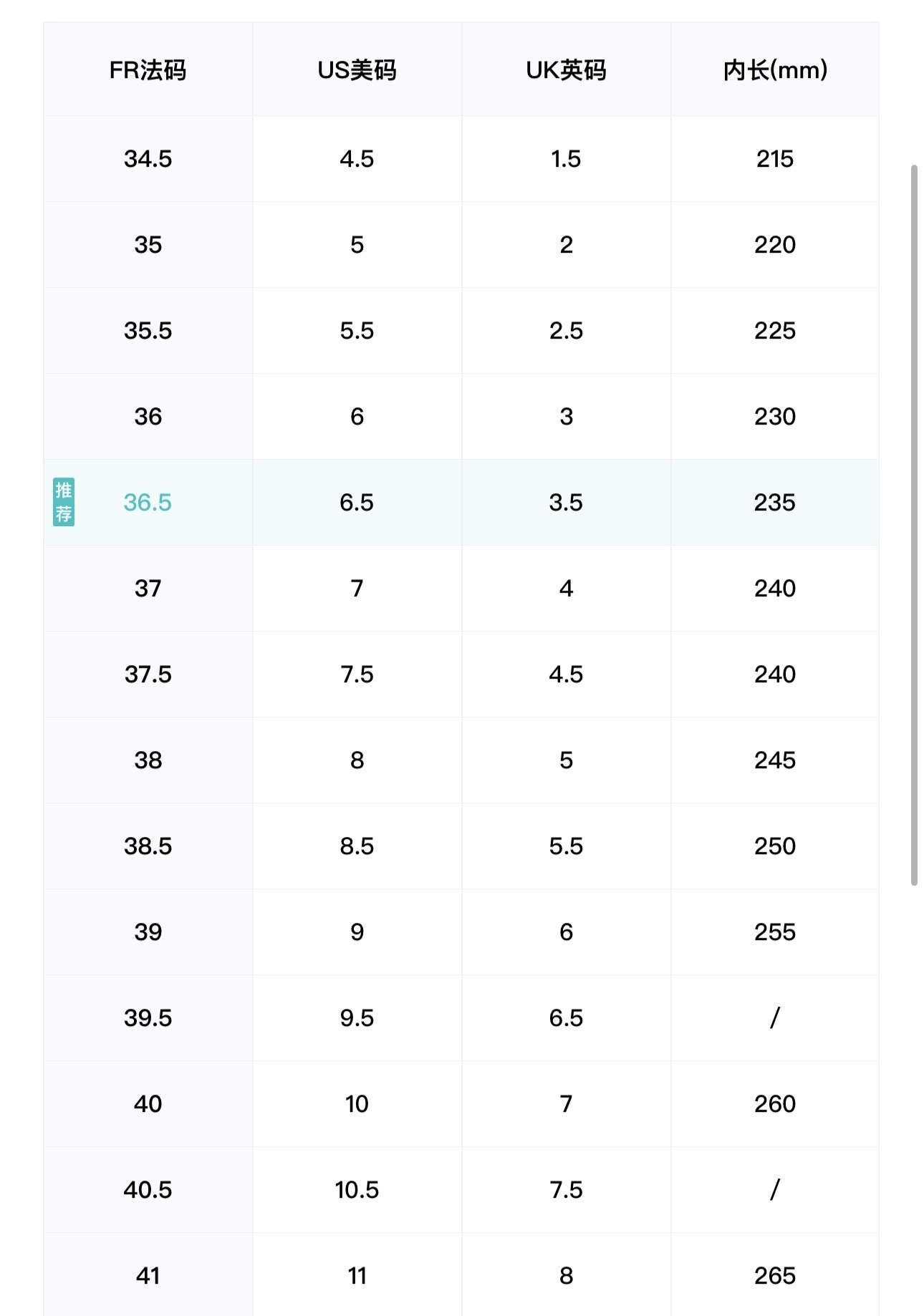
Task: Click the FR法码 column header
Action: 148,70
